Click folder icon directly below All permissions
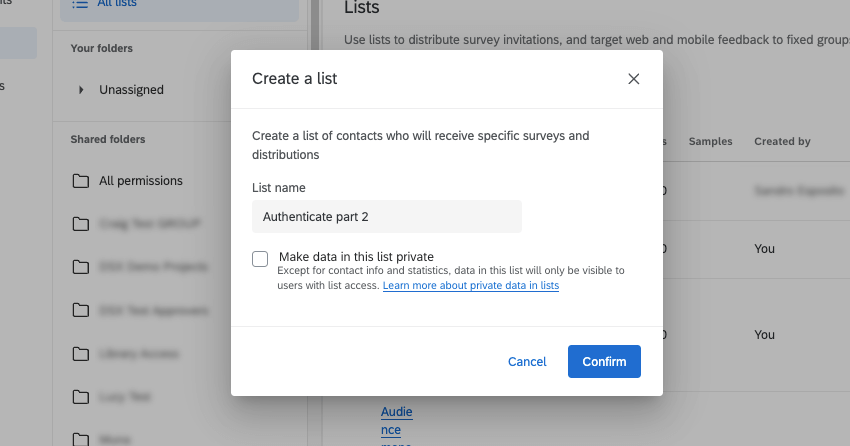Image resolution: width=850 pixels, height=446 pixels. 80,224
